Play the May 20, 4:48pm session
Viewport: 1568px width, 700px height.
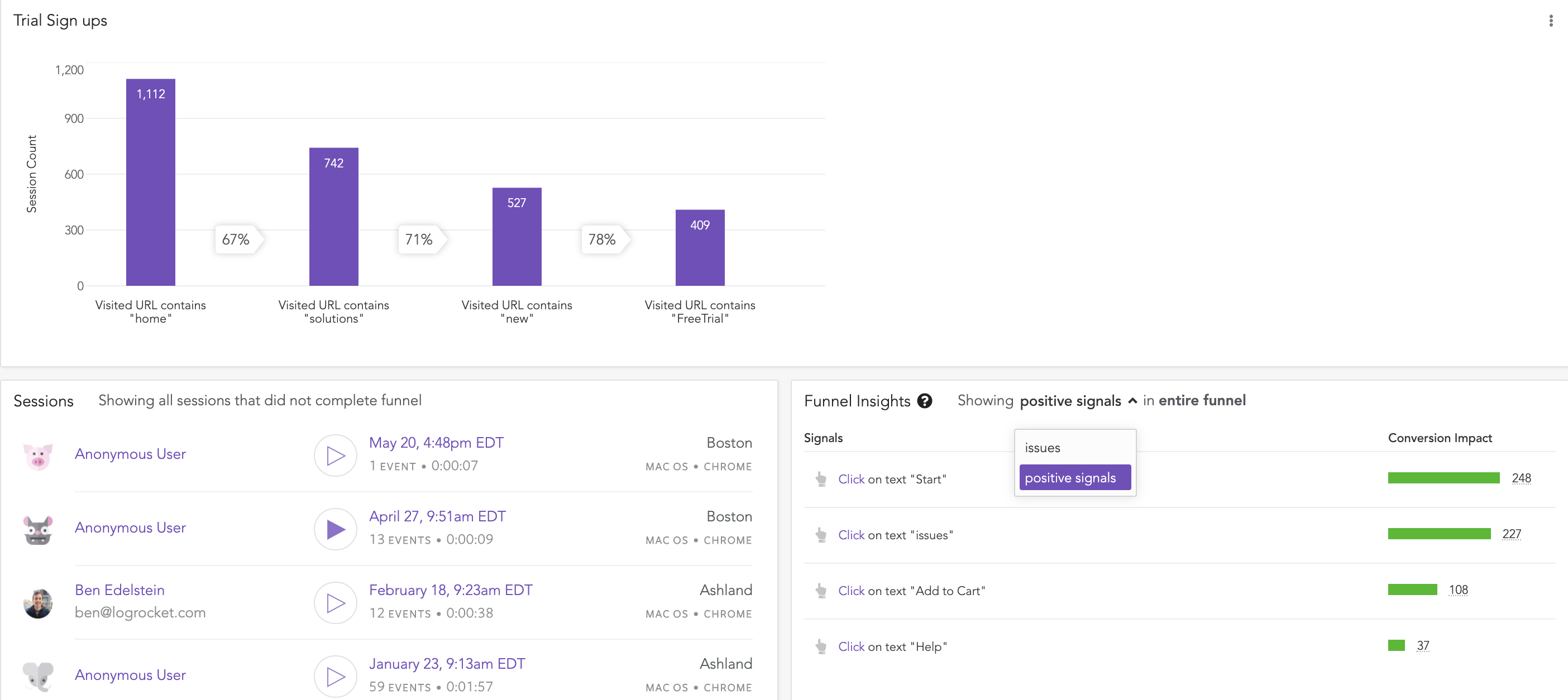tap(335, 456)
